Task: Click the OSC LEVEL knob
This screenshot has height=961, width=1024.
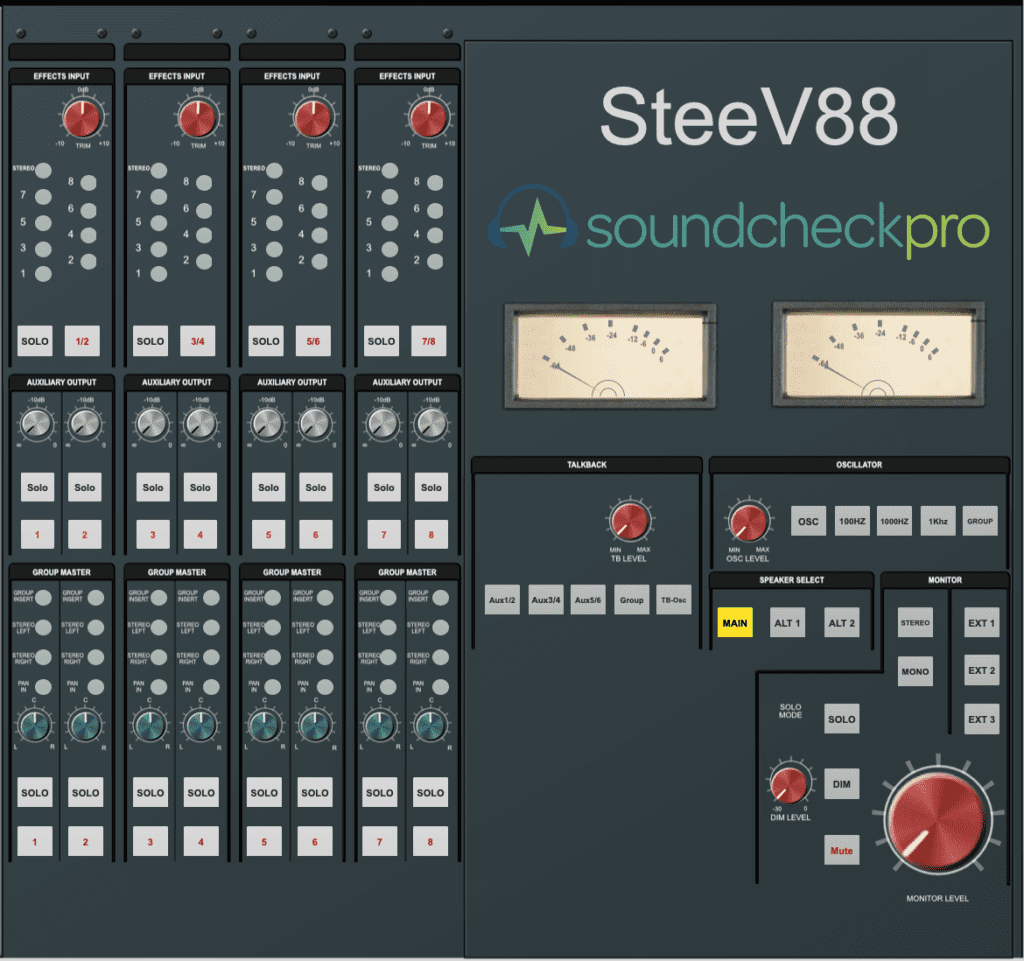Action: point(748,522)
